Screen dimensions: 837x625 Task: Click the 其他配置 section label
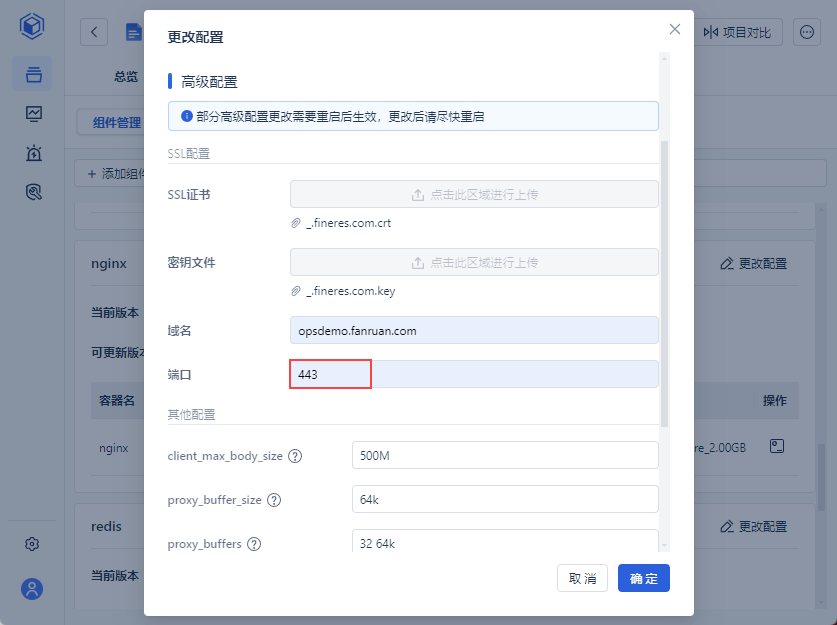tap(191, 415)
